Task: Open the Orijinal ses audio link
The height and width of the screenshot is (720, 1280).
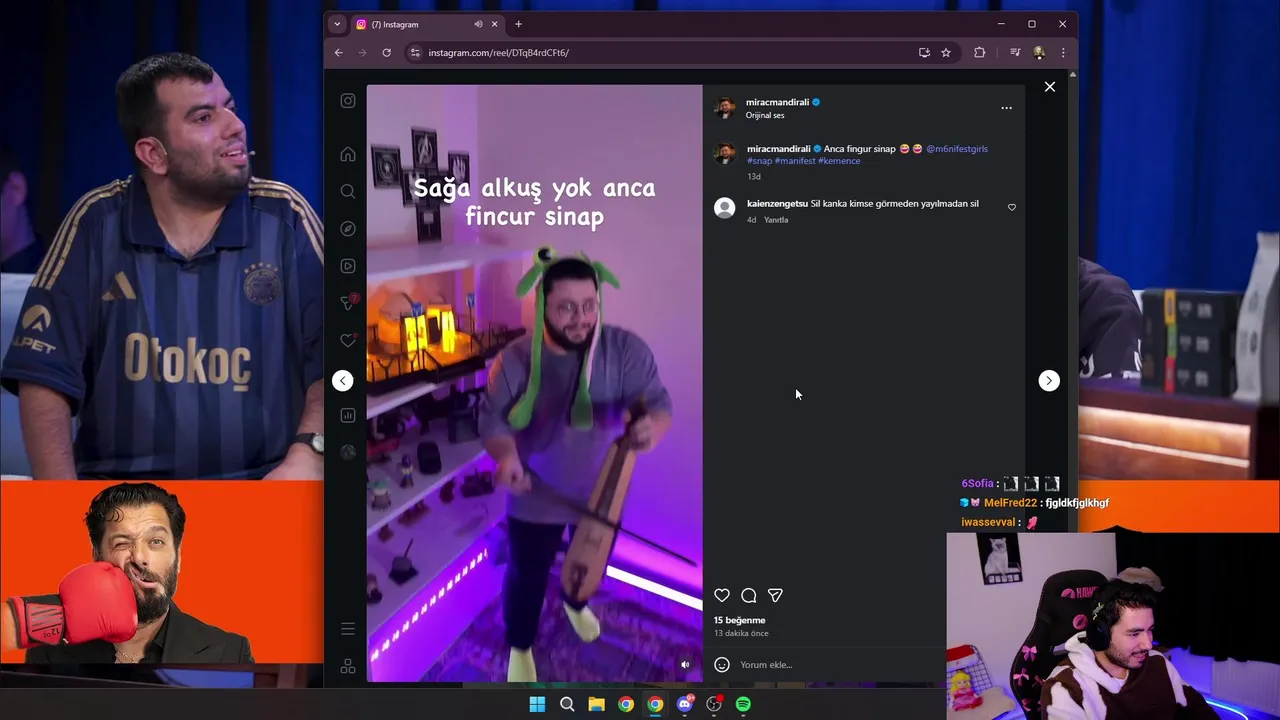Action: coord(765,115)
